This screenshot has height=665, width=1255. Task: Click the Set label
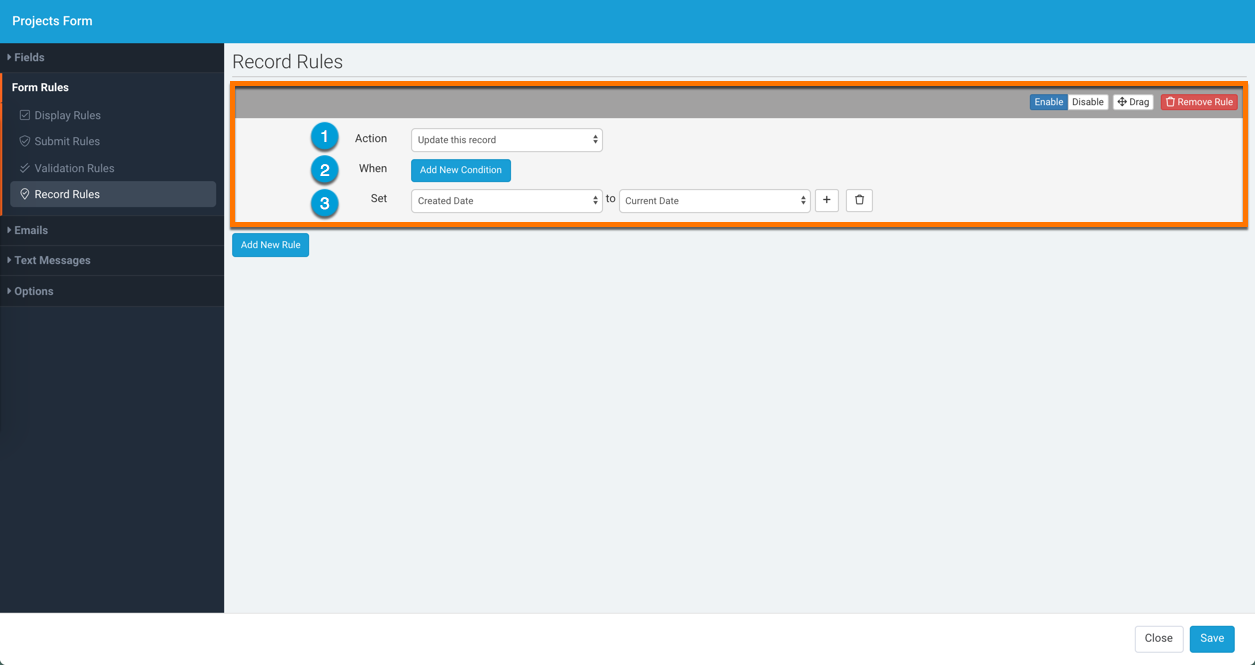coord(379,199)
